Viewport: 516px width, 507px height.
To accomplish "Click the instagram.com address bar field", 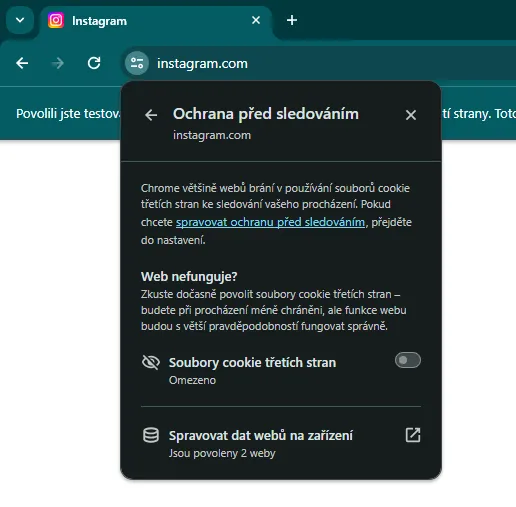I will 318,63.
